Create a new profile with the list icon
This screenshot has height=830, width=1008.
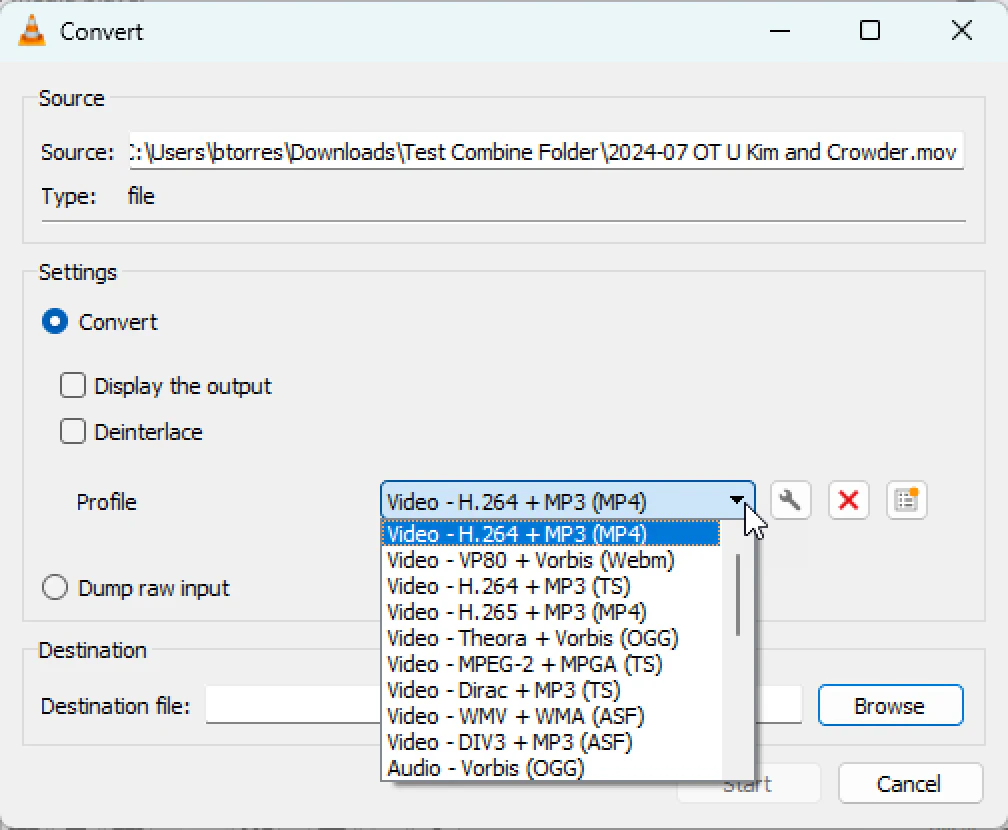coord(906,500)
